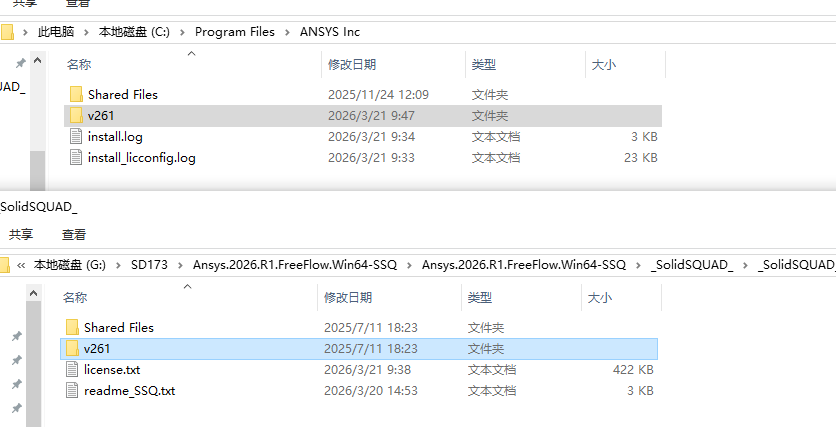Go to 本地磁盘 (G:) in lower breadcrumb
The width and height of the screenshot is (836, 427).
tap(74, 265)
